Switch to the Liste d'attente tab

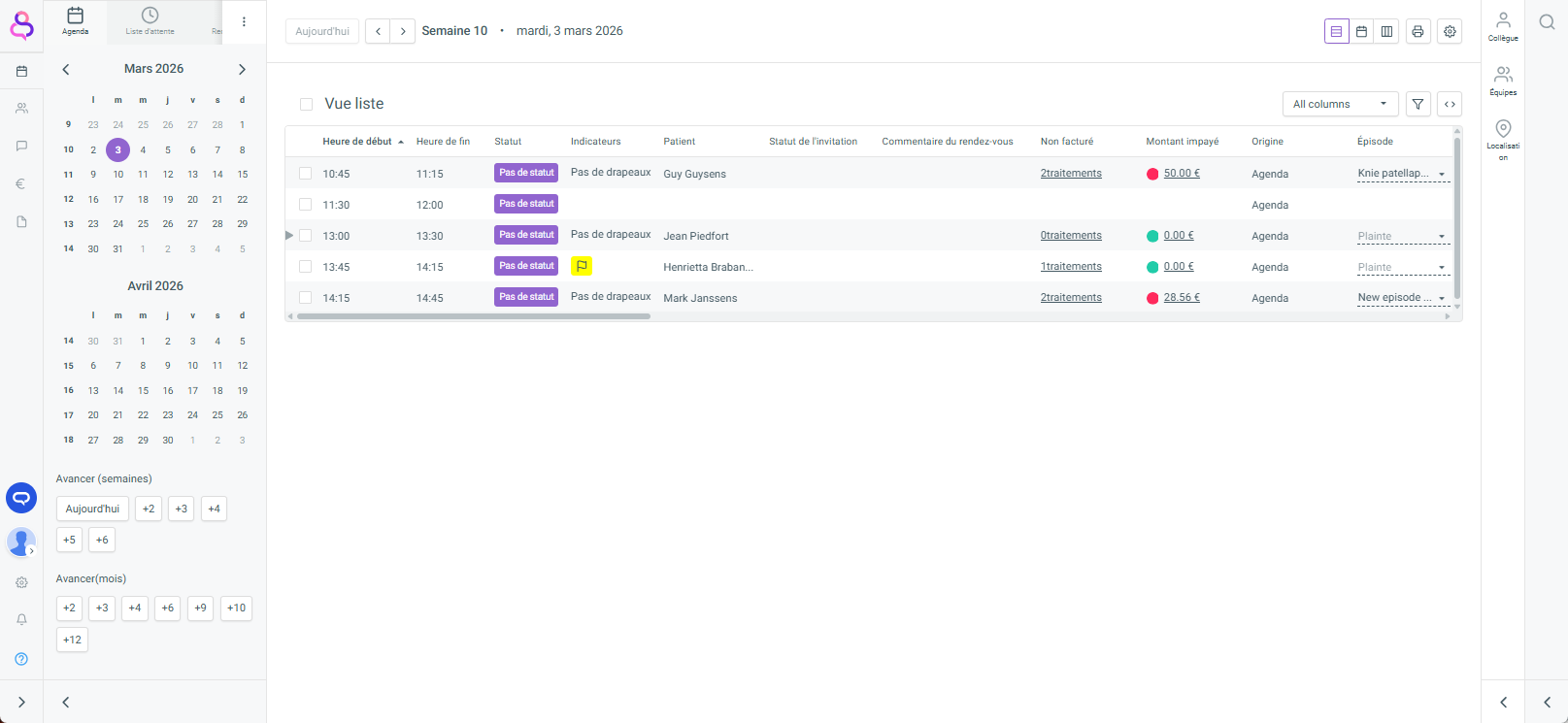pos(150,21)
